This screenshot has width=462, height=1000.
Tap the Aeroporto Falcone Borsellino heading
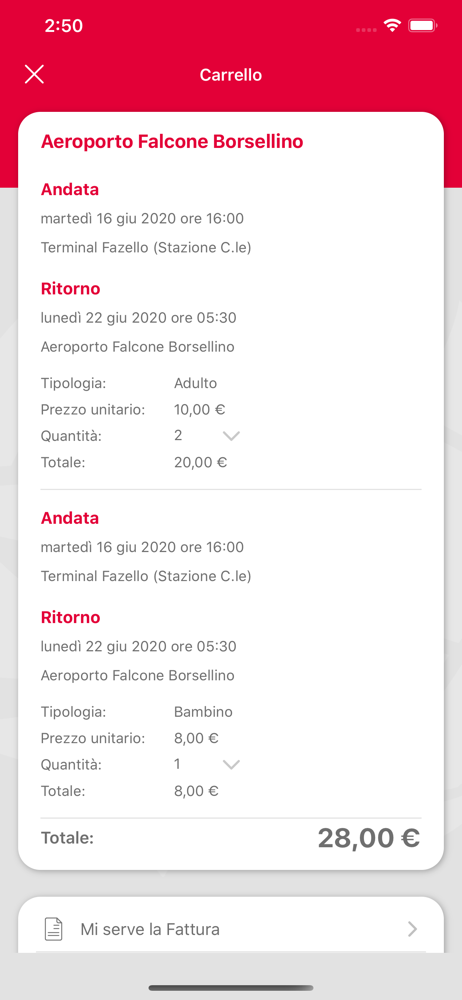coord(172,142)
